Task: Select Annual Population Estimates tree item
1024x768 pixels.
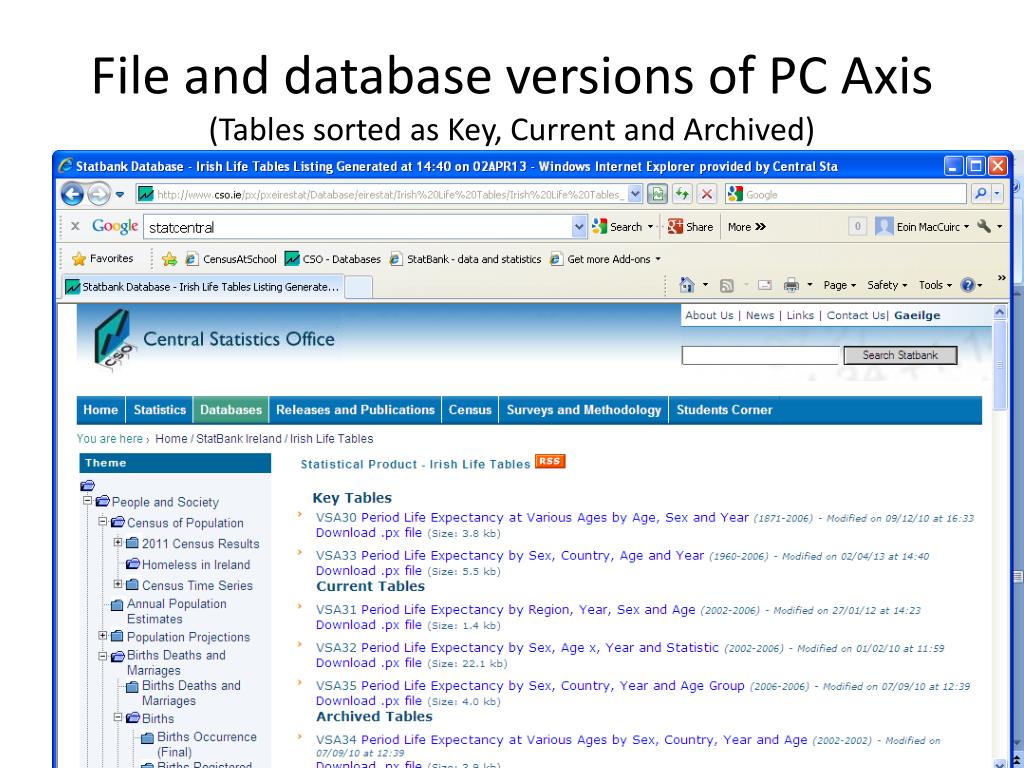Action: coord(176,611)
